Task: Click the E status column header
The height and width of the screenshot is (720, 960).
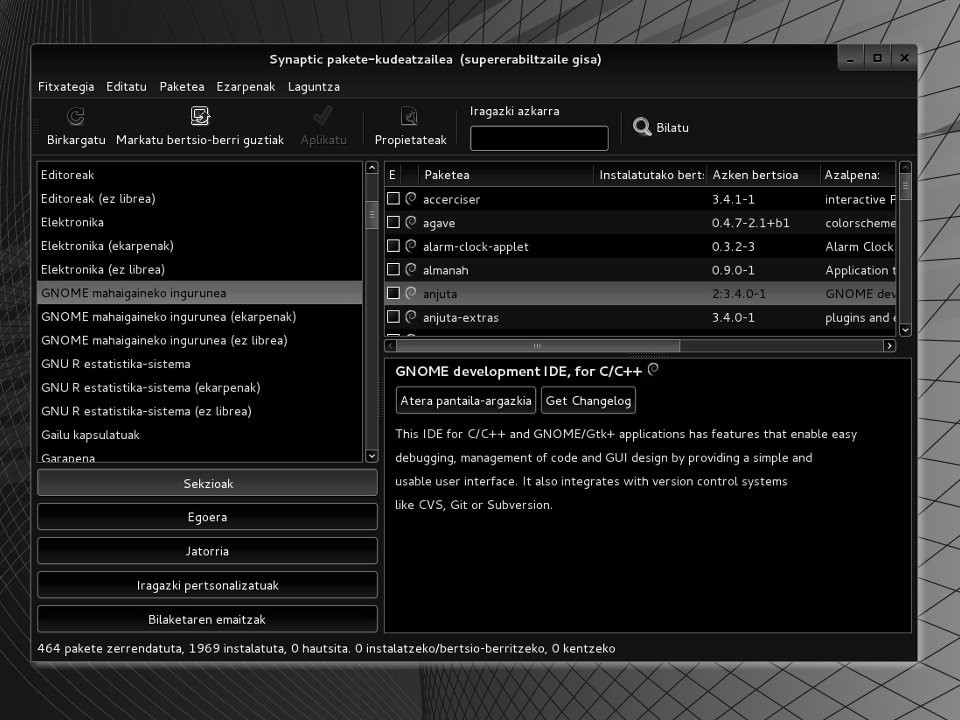Action: [392, 174]
